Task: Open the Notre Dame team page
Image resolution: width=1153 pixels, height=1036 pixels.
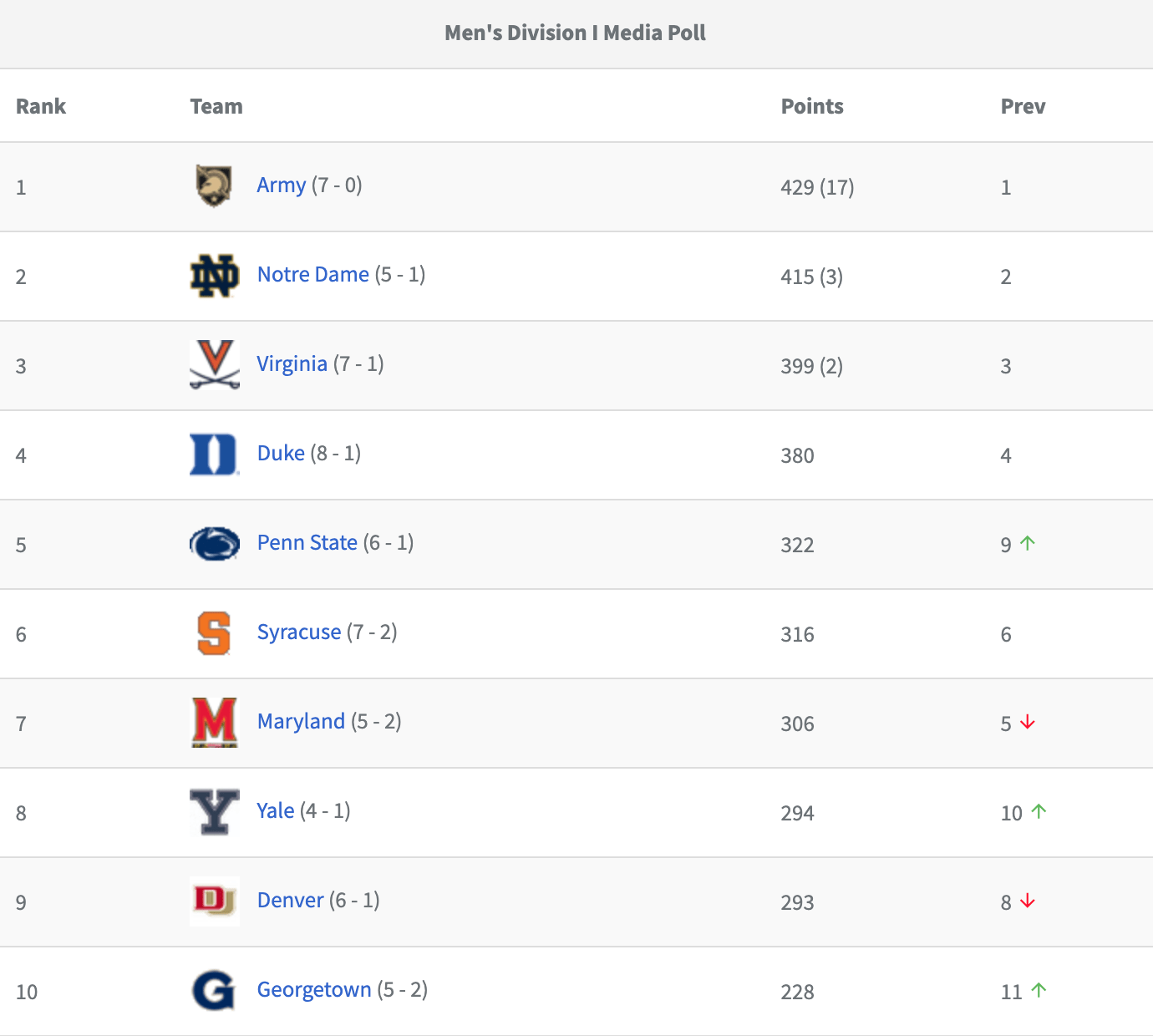Action: (x=313, y=275)
